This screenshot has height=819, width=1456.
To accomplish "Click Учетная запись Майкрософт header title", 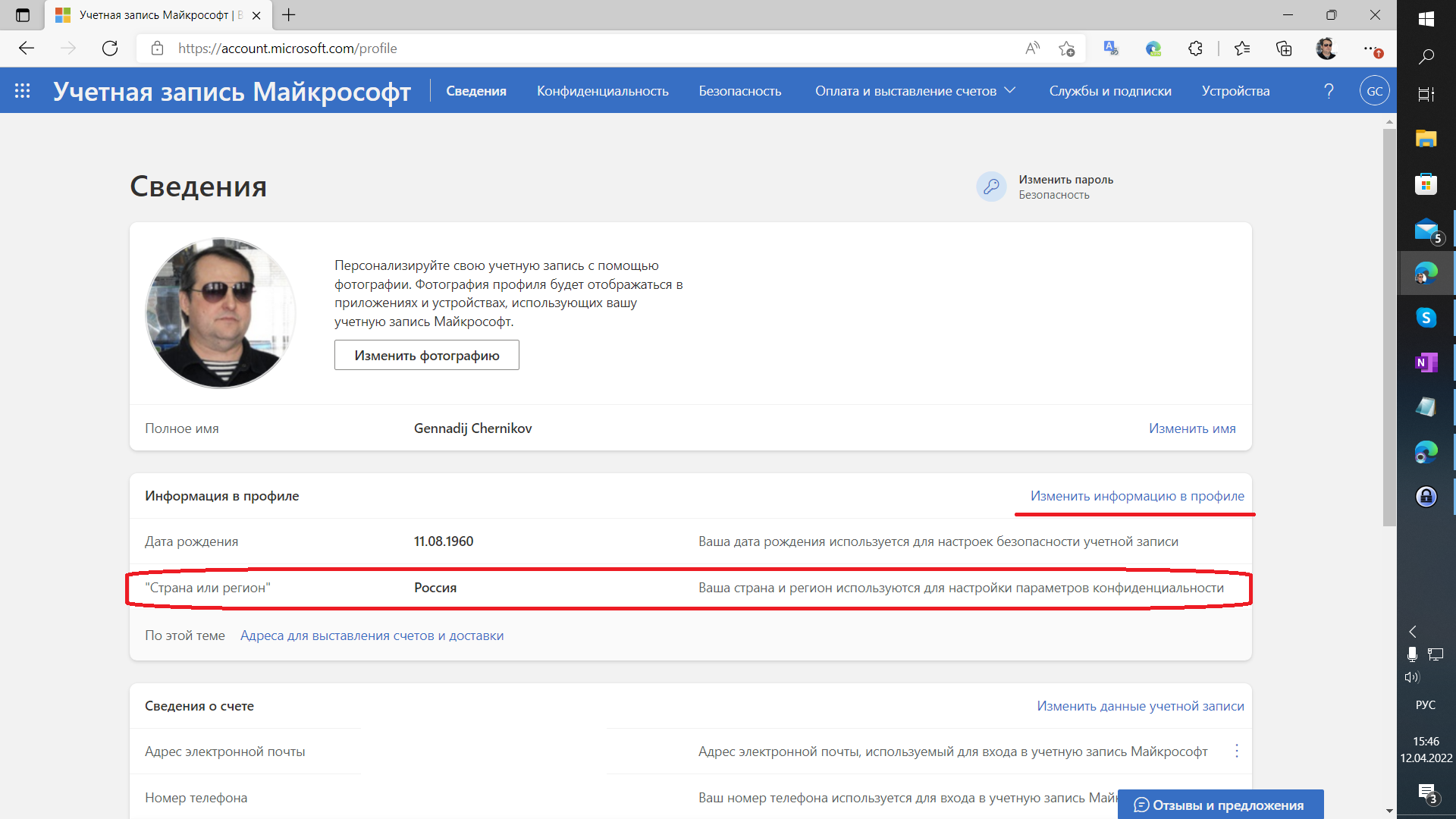I will (232, 91).
